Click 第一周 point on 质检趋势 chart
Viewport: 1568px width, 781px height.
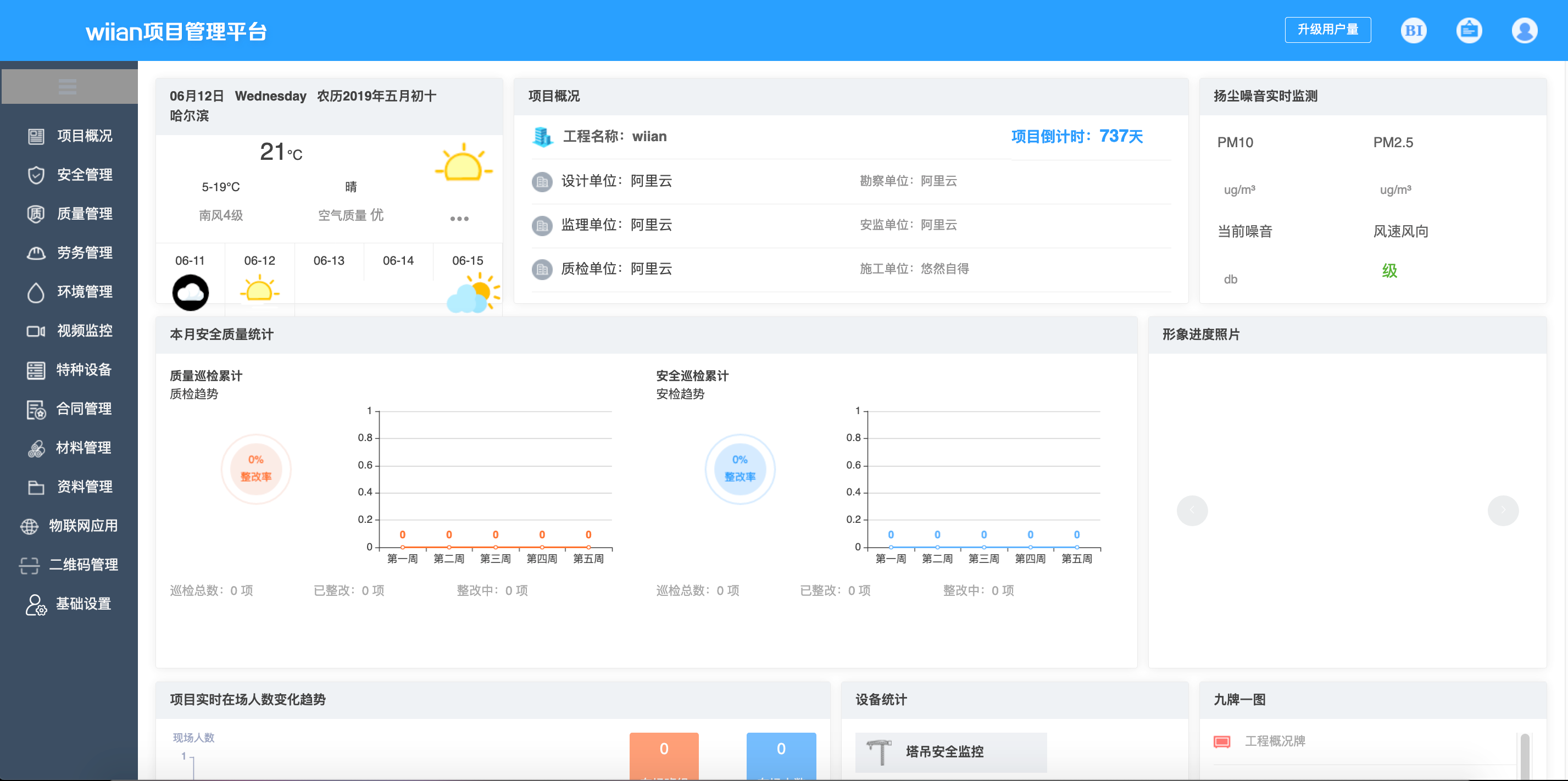402,546
